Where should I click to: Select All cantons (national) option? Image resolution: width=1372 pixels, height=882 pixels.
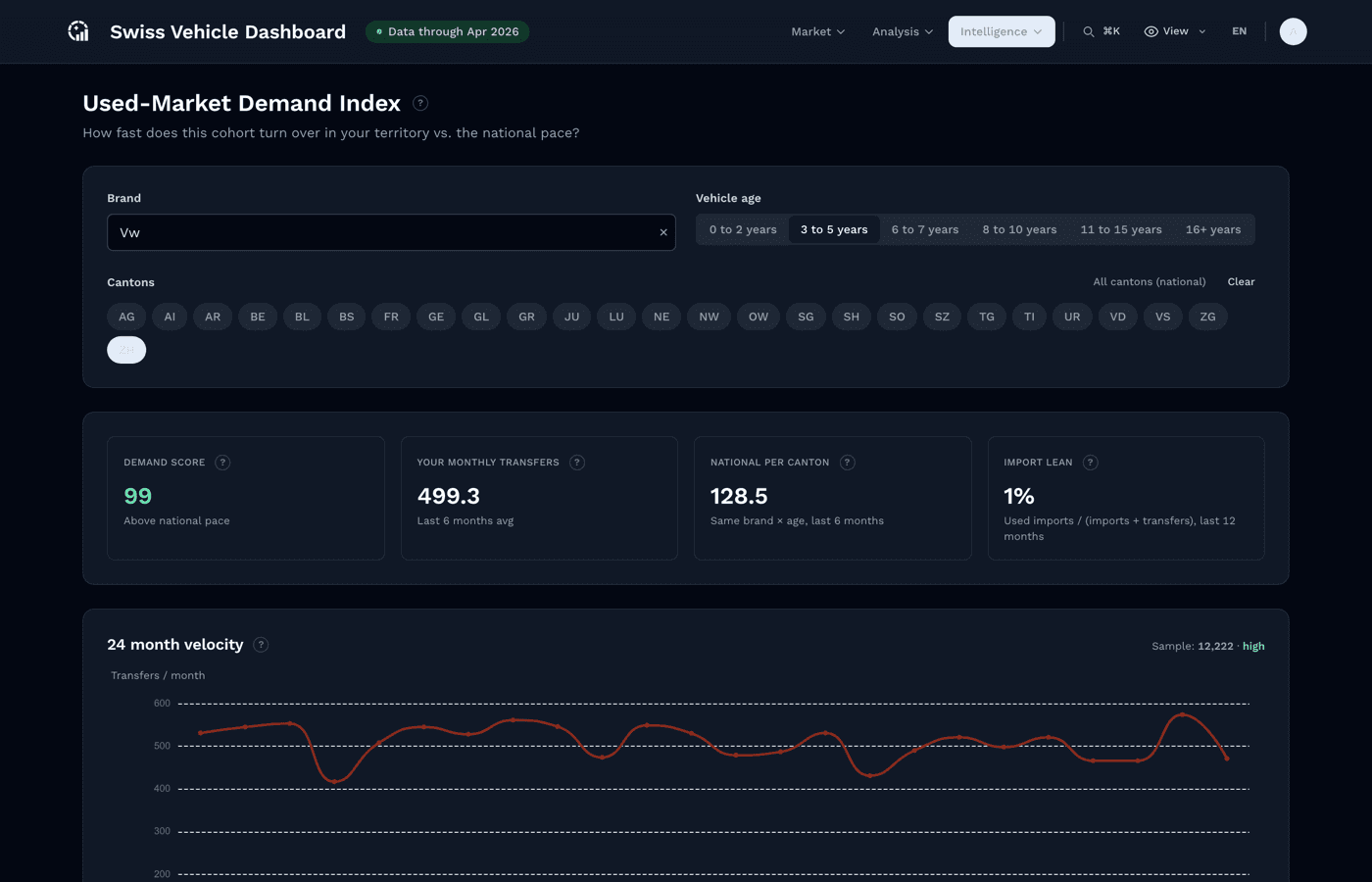tap(1150, 281)
